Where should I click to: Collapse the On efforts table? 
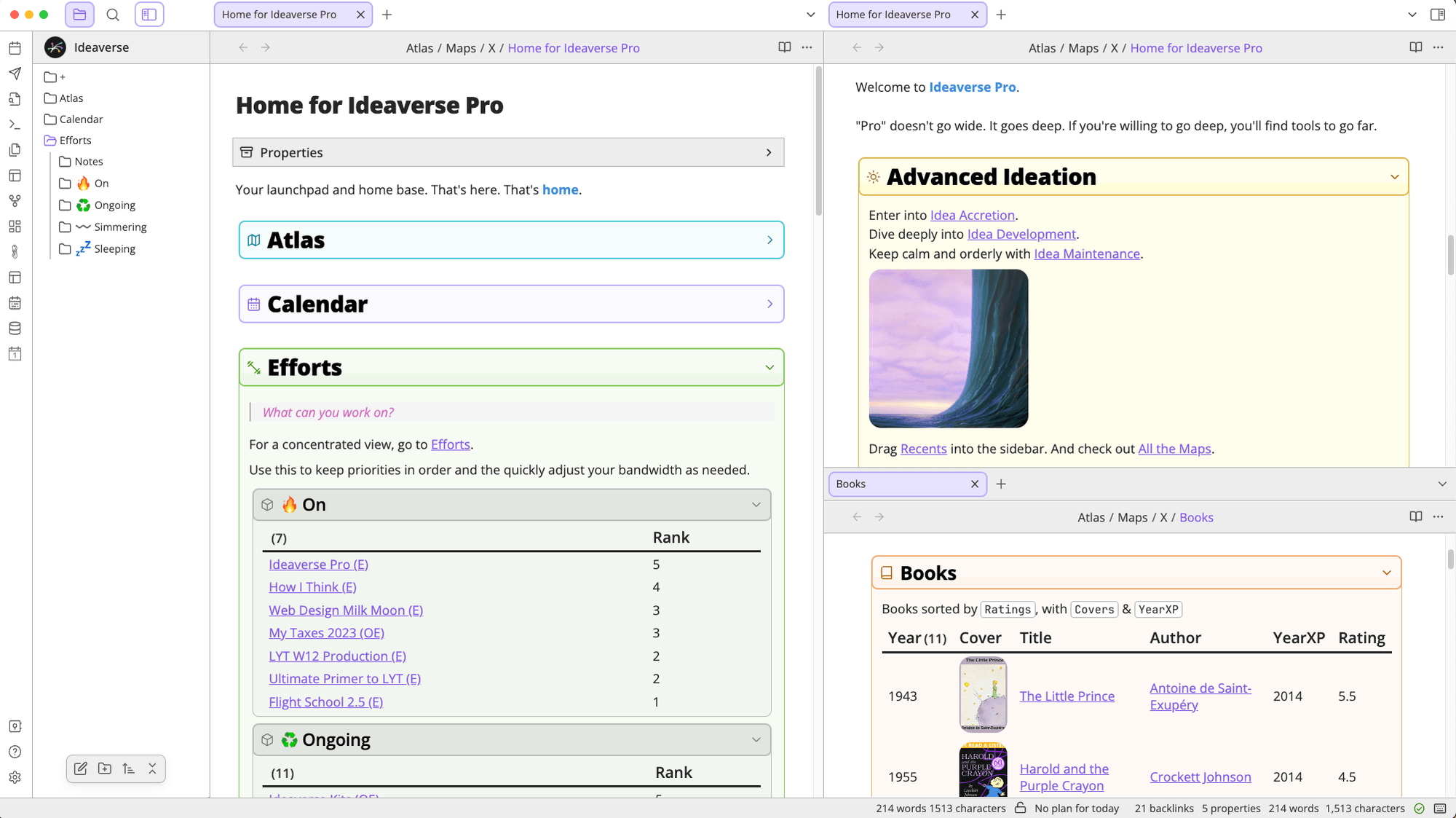[x=755, y=504]
